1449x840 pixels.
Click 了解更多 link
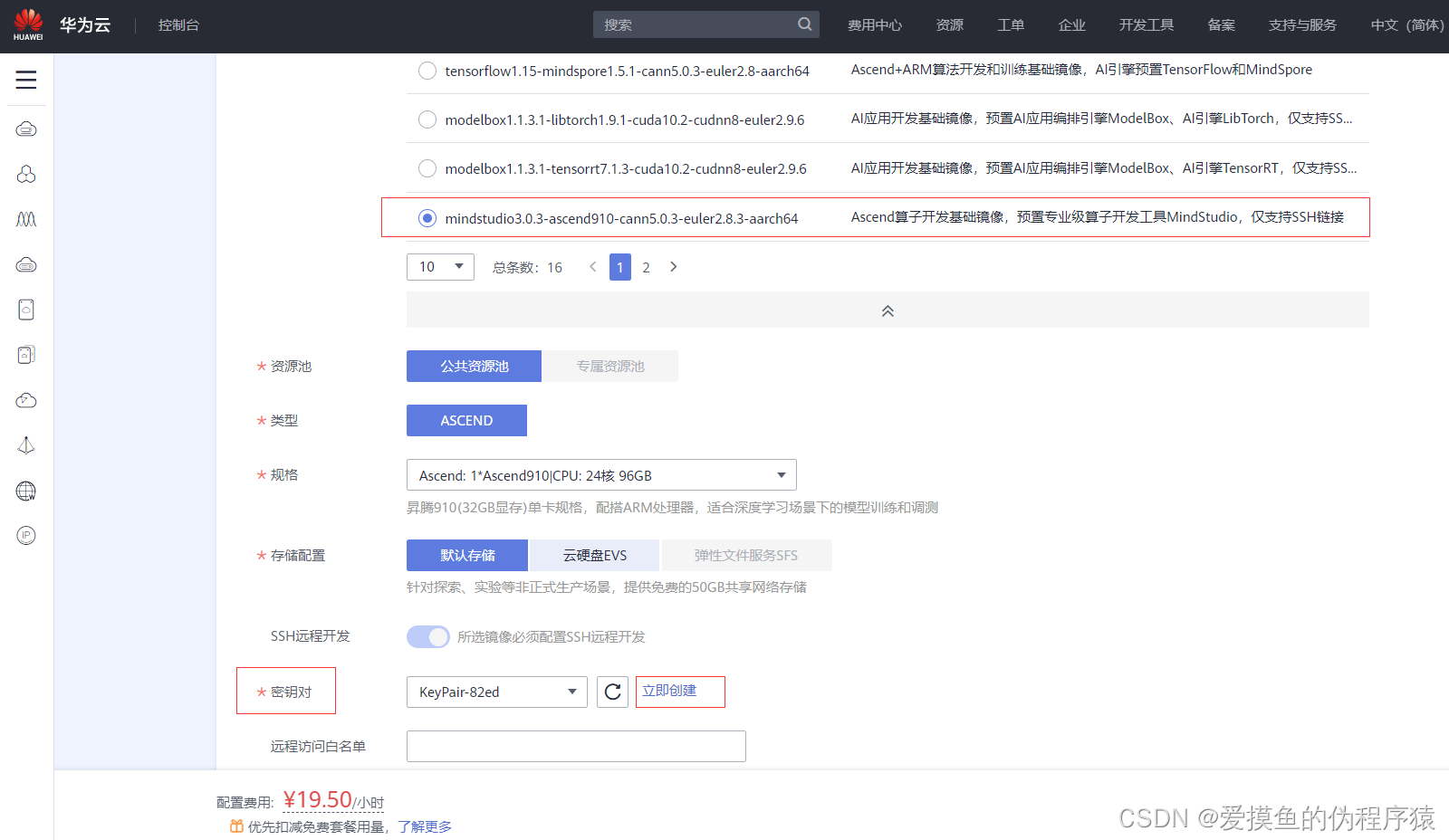(x=425, y=826)
